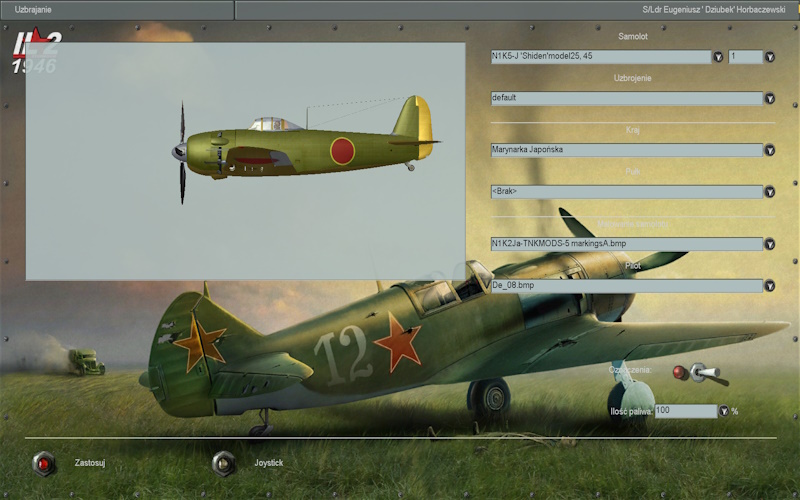
Task: Open the aircraft skin dropdown arrow
Action: pyautogui.click(x=769, y=244)
